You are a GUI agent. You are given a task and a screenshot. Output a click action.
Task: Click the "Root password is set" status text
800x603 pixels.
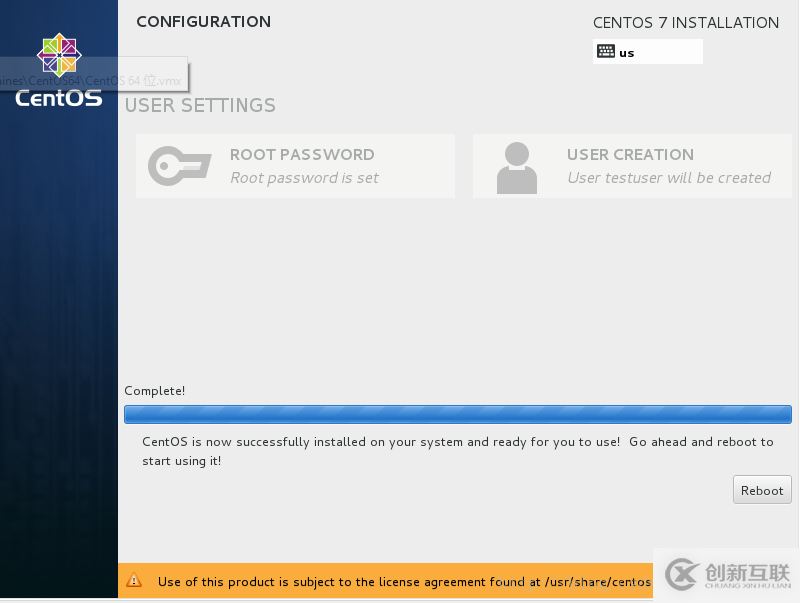tap(304, 178)
